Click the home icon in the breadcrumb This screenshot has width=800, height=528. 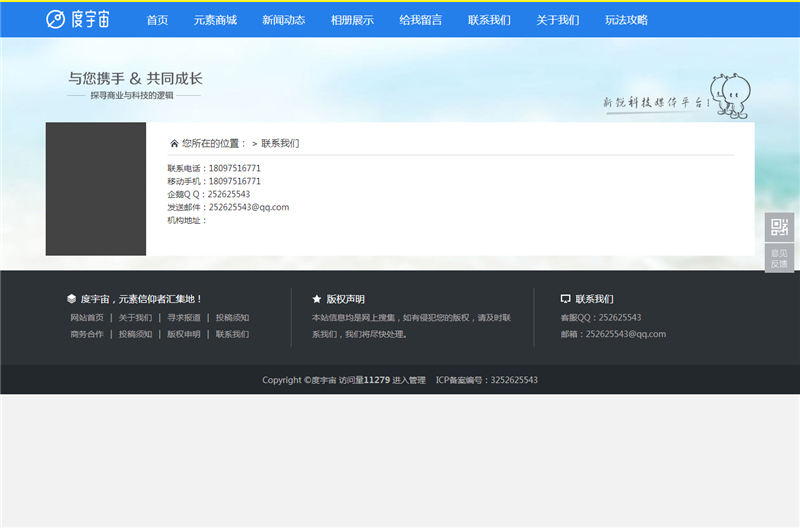coord(174,143)
